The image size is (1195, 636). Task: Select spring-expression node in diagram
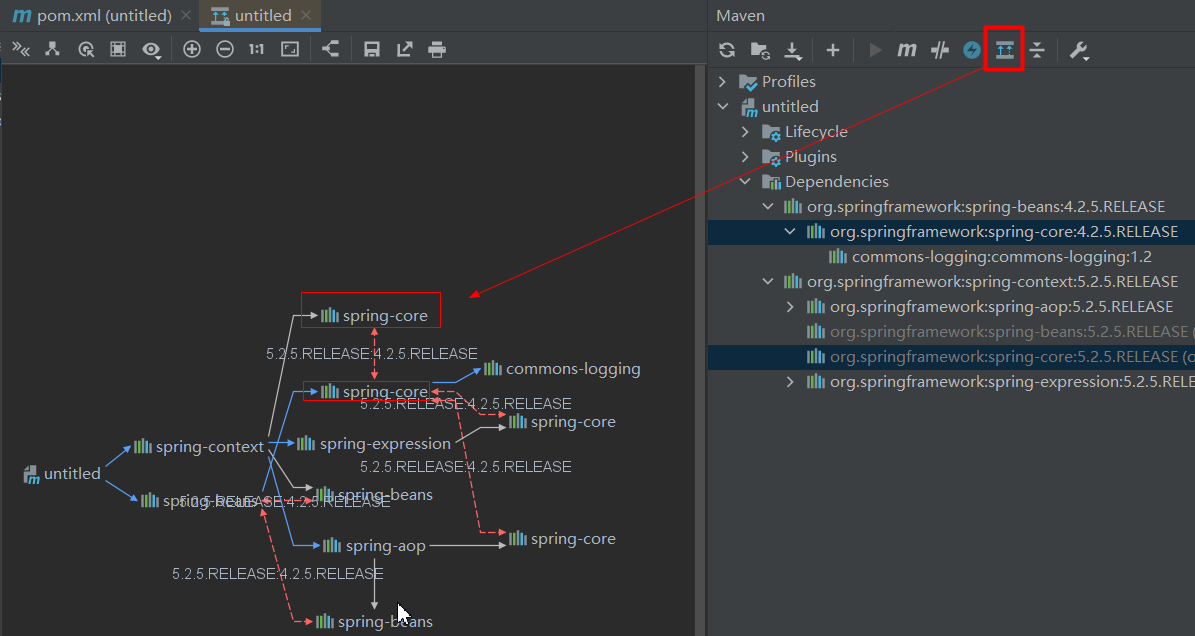[374, 443]
